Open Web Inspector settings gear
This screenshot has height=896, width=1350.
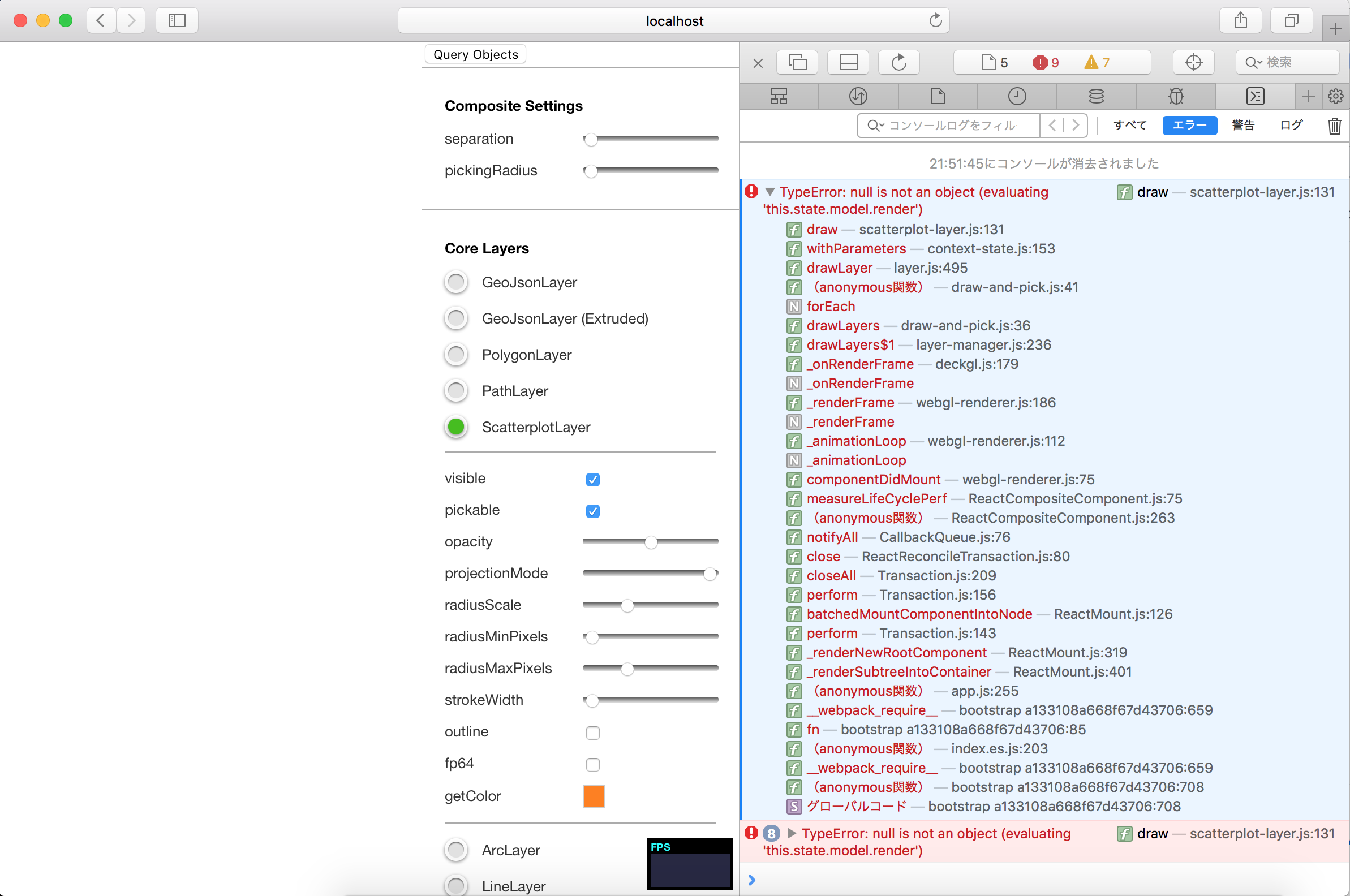pyautogui.click(x=1336, y=96)
